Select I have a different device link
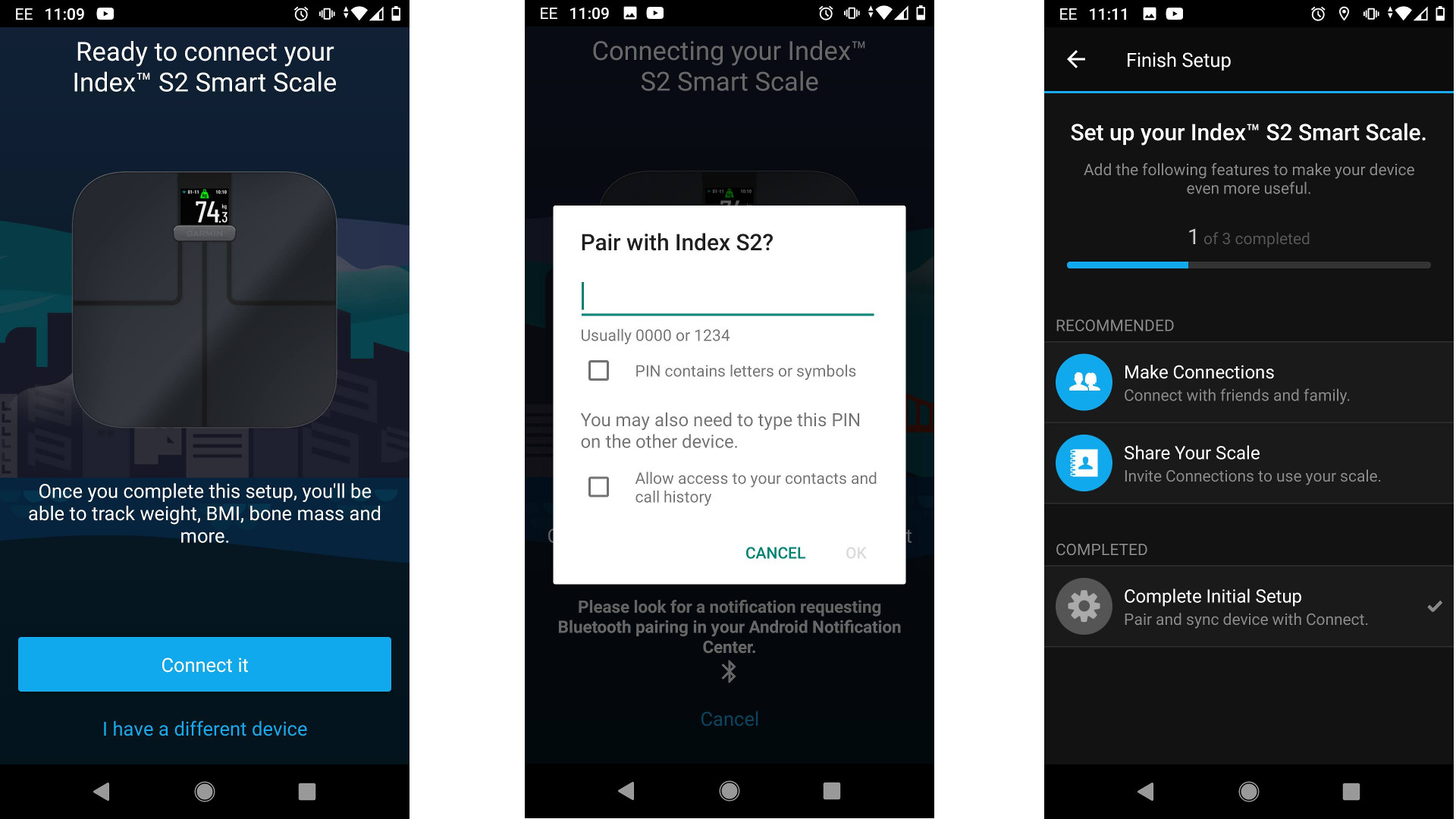Image resolution: width=1456 pixels, height=819 pixels. click(x=203, y=727)
